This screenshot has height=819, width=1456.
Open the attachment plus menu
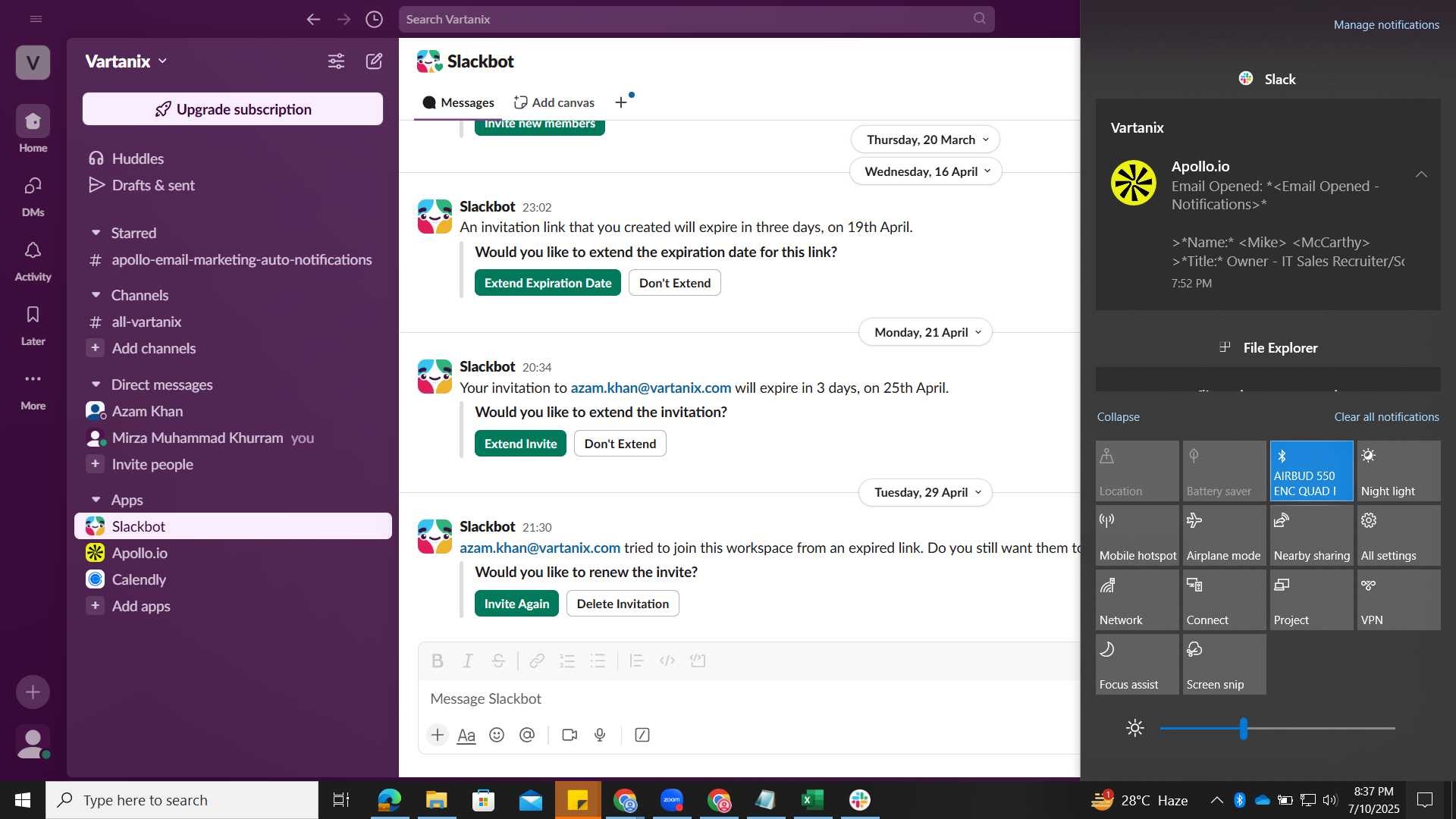(438, 735)
